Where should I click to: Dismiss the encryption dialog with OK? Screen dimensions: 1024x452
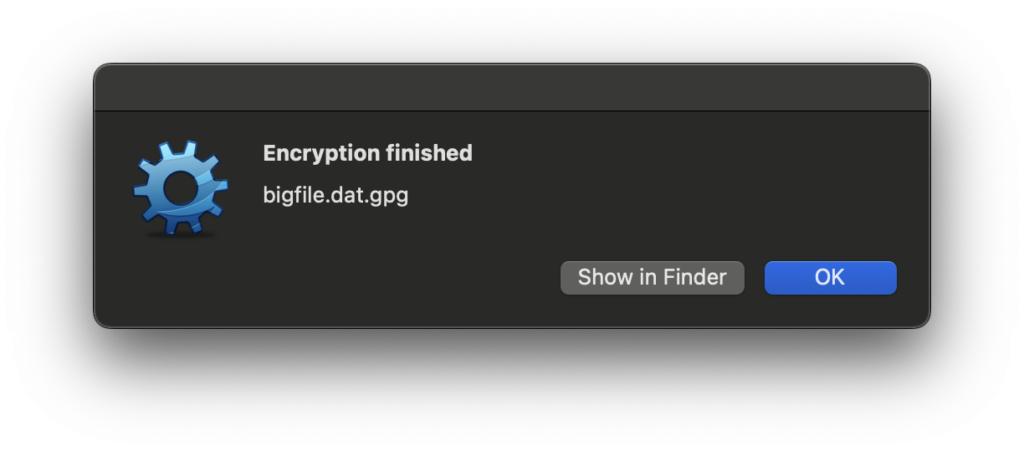point(830,278)
